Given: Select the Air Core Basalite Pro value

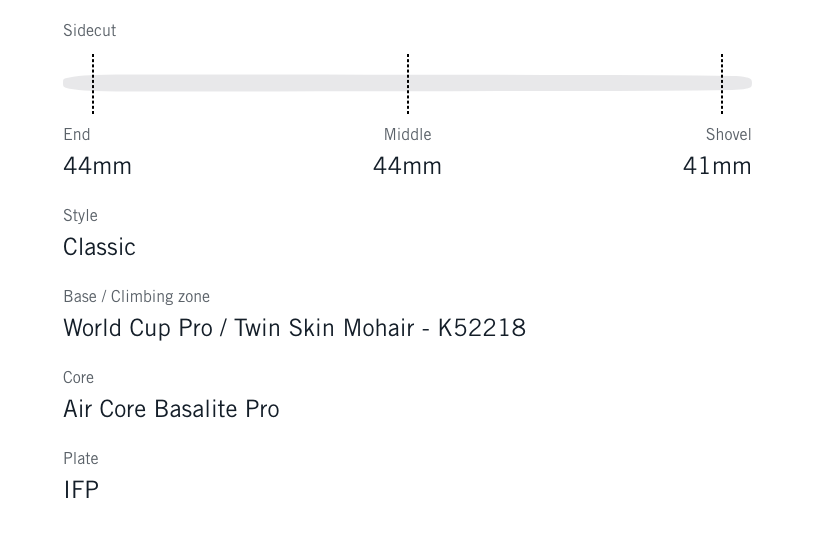Looking at the screenshot, I should (x=171, y=409).
